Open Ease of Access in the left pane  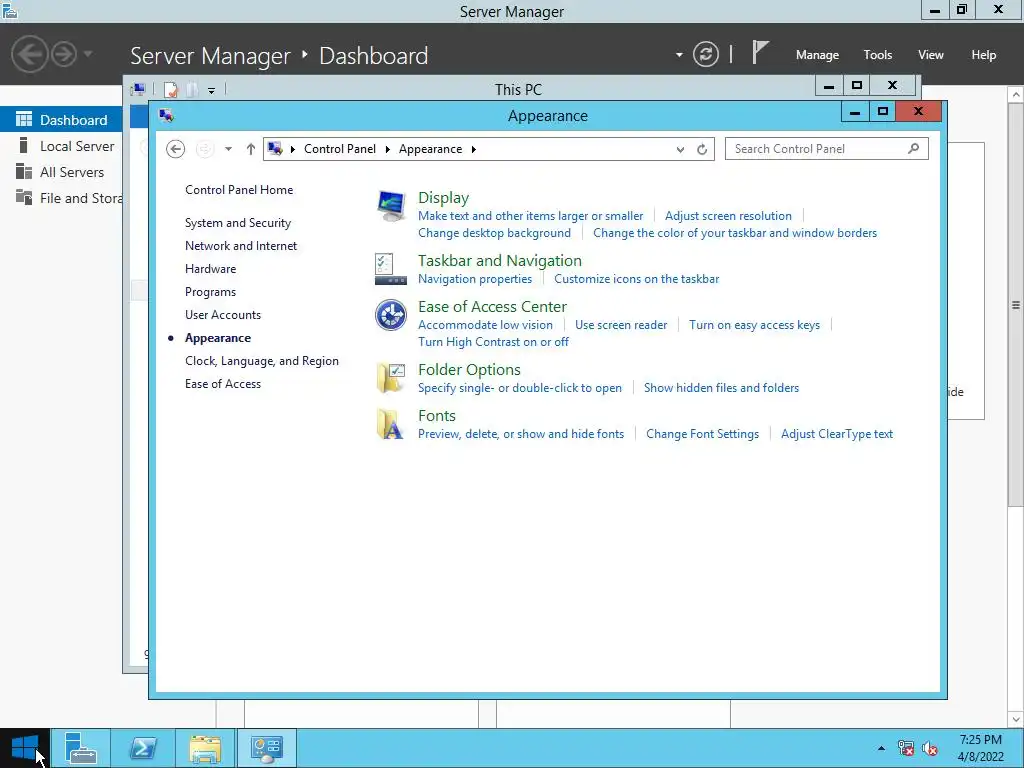point(223,384)
